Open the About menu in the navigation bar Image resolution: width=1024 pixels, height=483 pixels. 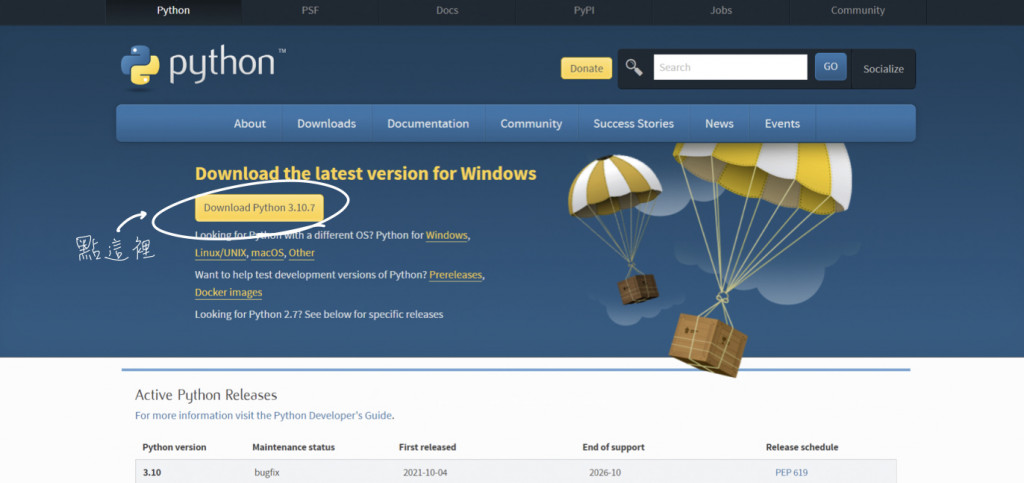point(249,123)
